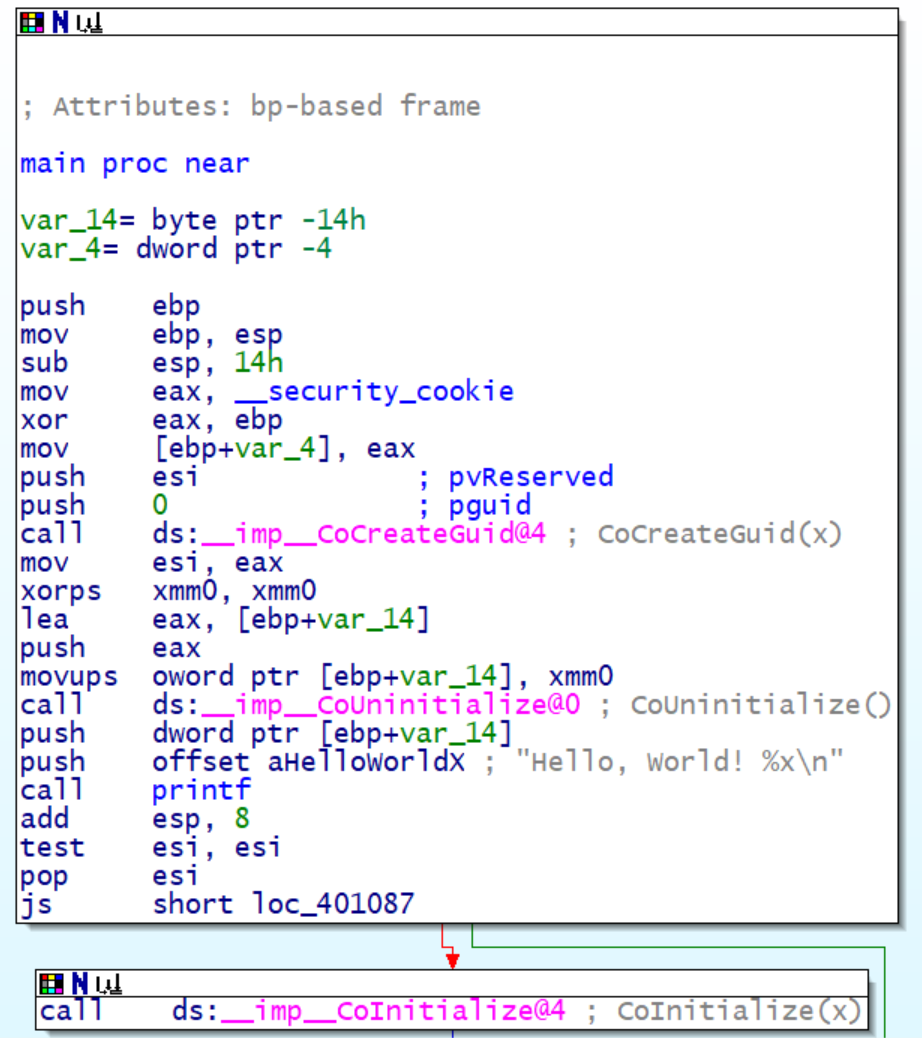Viewport: 922px width, 1038px height.
Task: Click the 'var_4= dword ptr -4' declaration
Action: coord(176,249)
